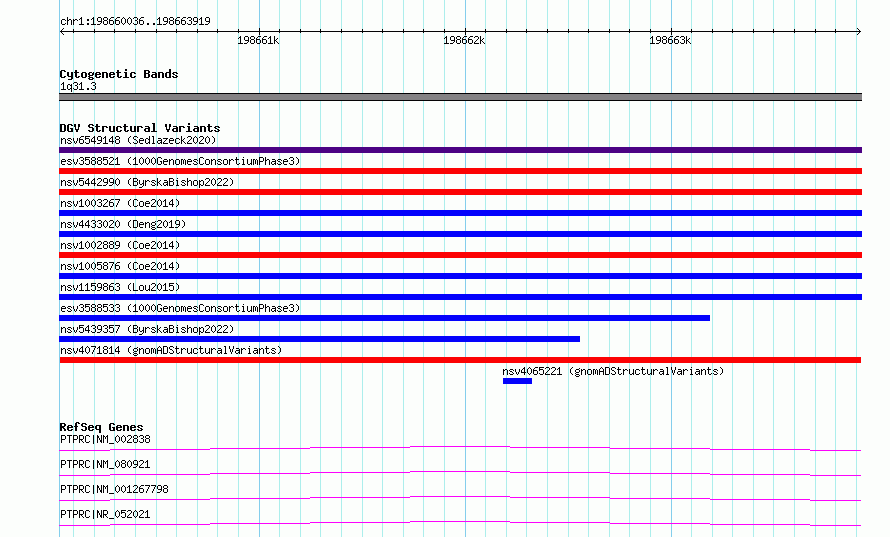Click the red nsv1002889 variant bar
Screen dimensions: 890x537
[x=460, y=255]
